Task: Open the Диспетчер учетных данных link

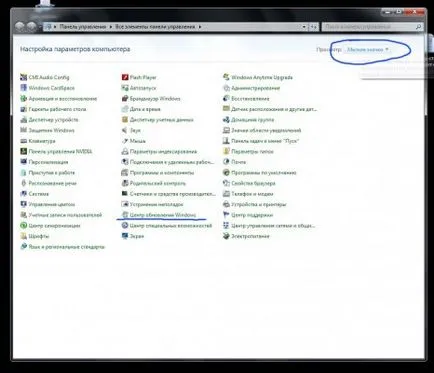Action: pos(162,120)
